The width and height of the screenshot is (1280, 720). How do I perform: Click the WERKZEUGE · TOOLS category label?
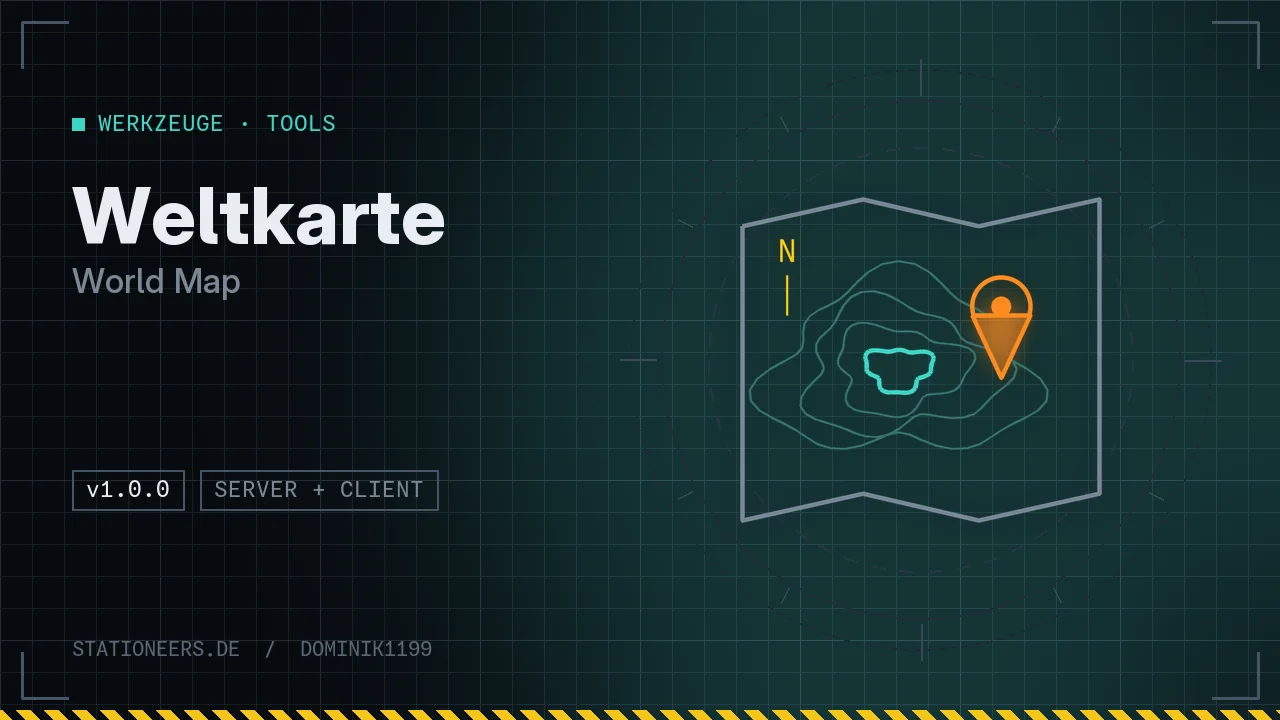point(217,124)
